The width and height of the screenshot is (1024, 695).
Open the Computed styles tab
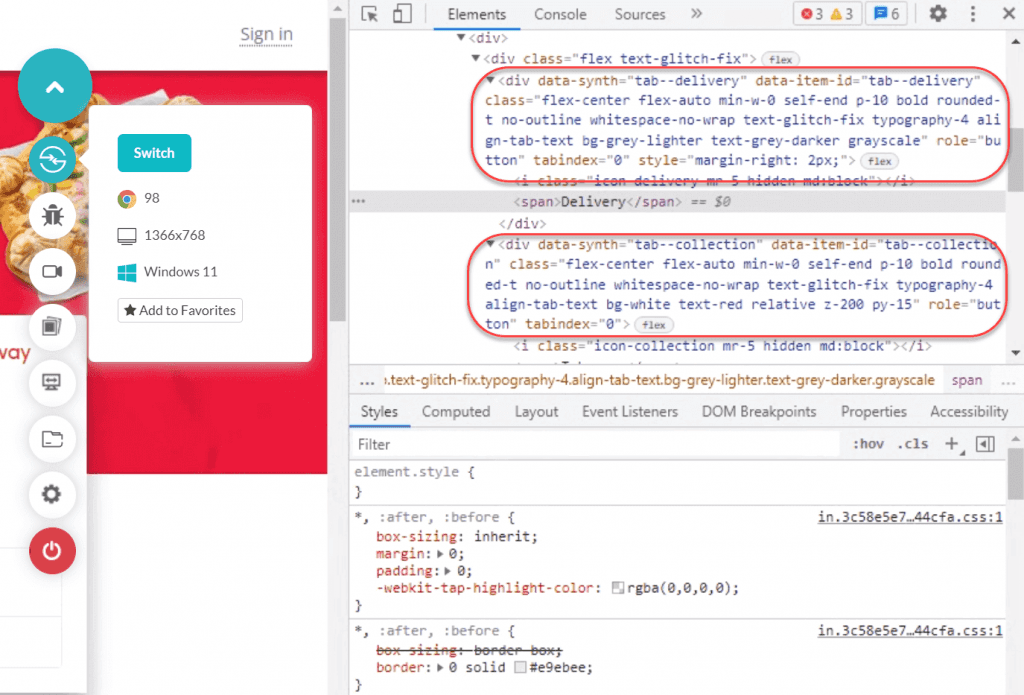(456, 411)
